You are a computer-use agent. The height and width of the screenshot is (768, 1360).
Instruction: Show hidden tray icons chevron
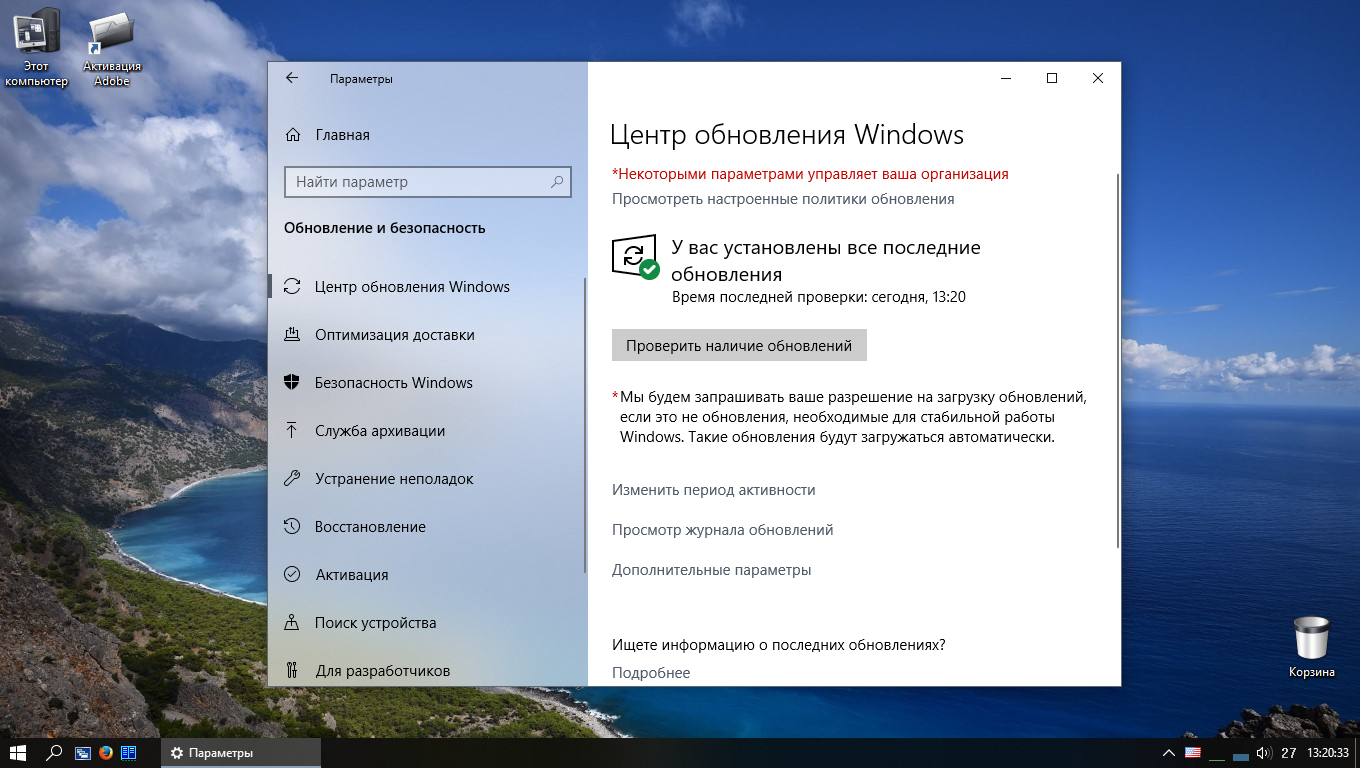(x=1168, y=753)
